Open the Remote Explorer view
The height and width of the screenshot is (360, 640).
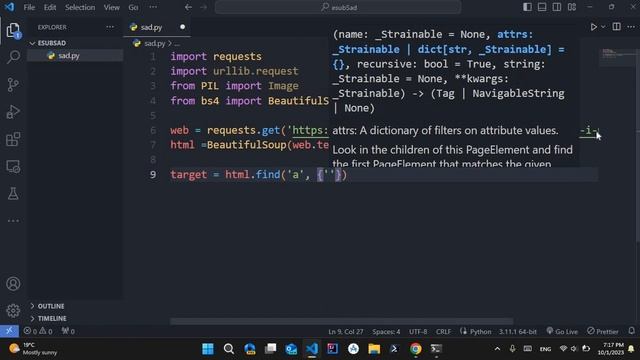tap(13, 167)
